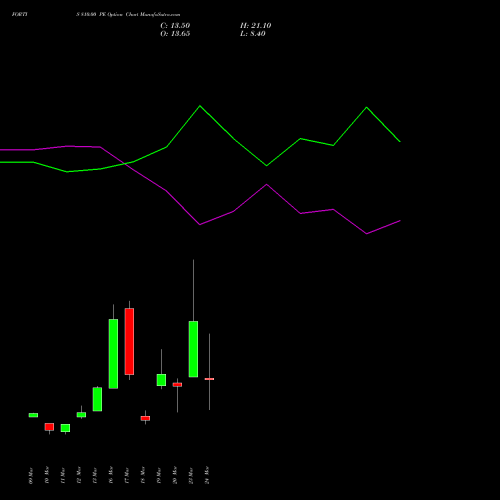Select the green candle for 13 Mar
500x500 pixels.
tap(97, 399)
